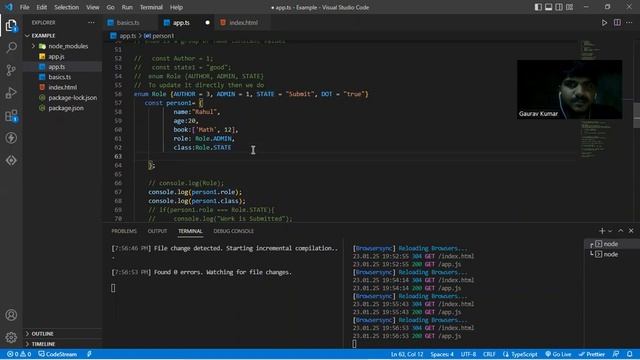Image resolution: width=640 pixels, height=360 pixels.
Task: Open the Run menu
Action: point(127,7)
